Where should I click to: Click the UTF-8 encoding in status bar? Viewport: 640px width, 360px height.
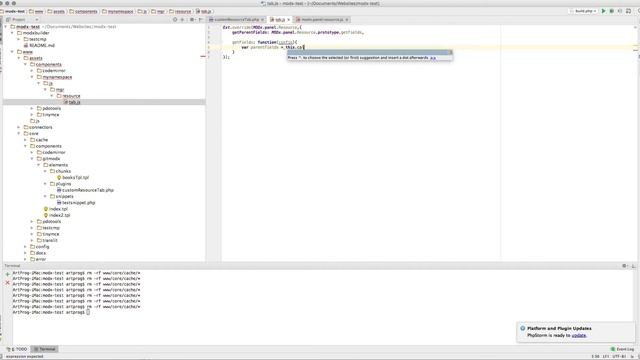point(618,356)
